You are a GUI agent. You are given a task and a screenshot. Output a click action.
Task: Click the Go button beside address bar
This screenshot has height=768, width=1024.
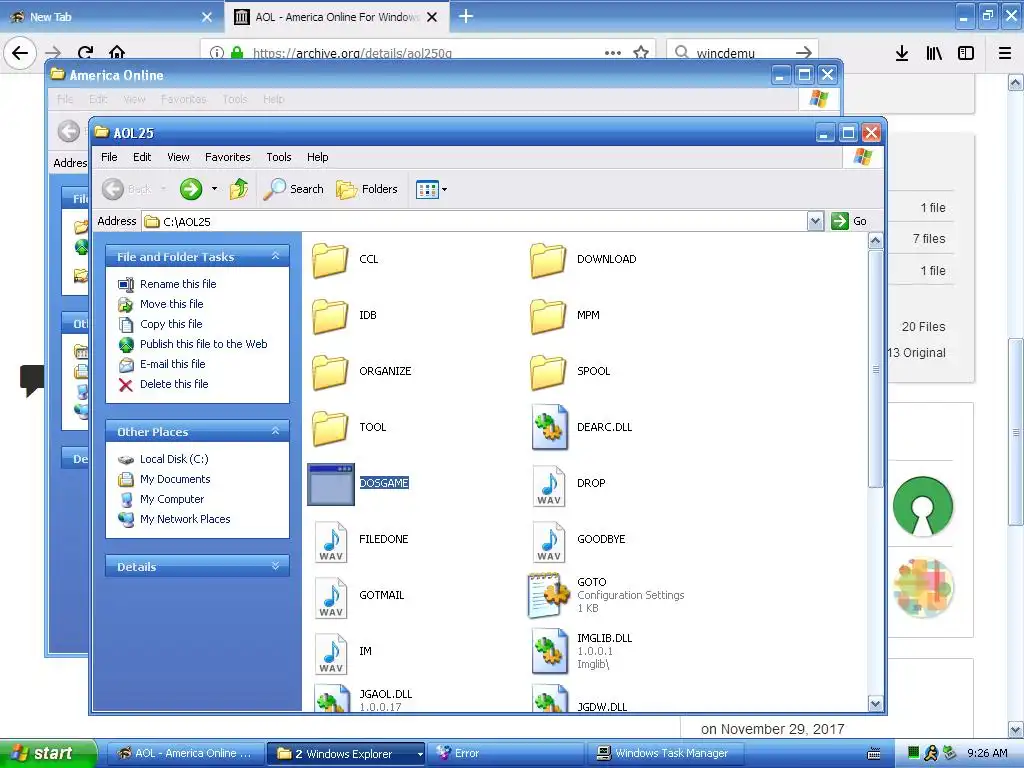(x=849, y=221)
